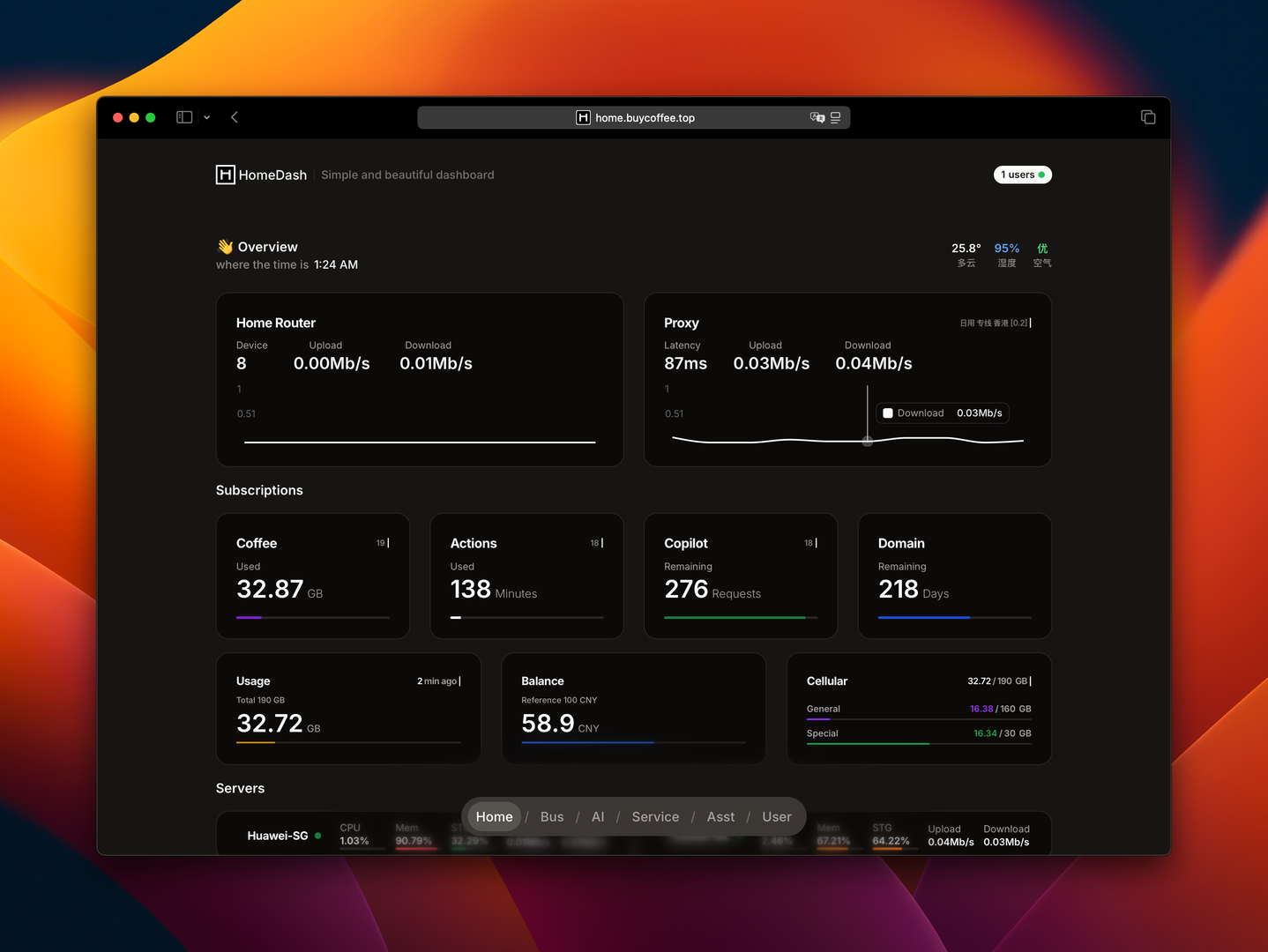Viewport: 1268px width, 952px height.
Task: Click the HomeDash logo icon
Action: [x=224, y=175]
